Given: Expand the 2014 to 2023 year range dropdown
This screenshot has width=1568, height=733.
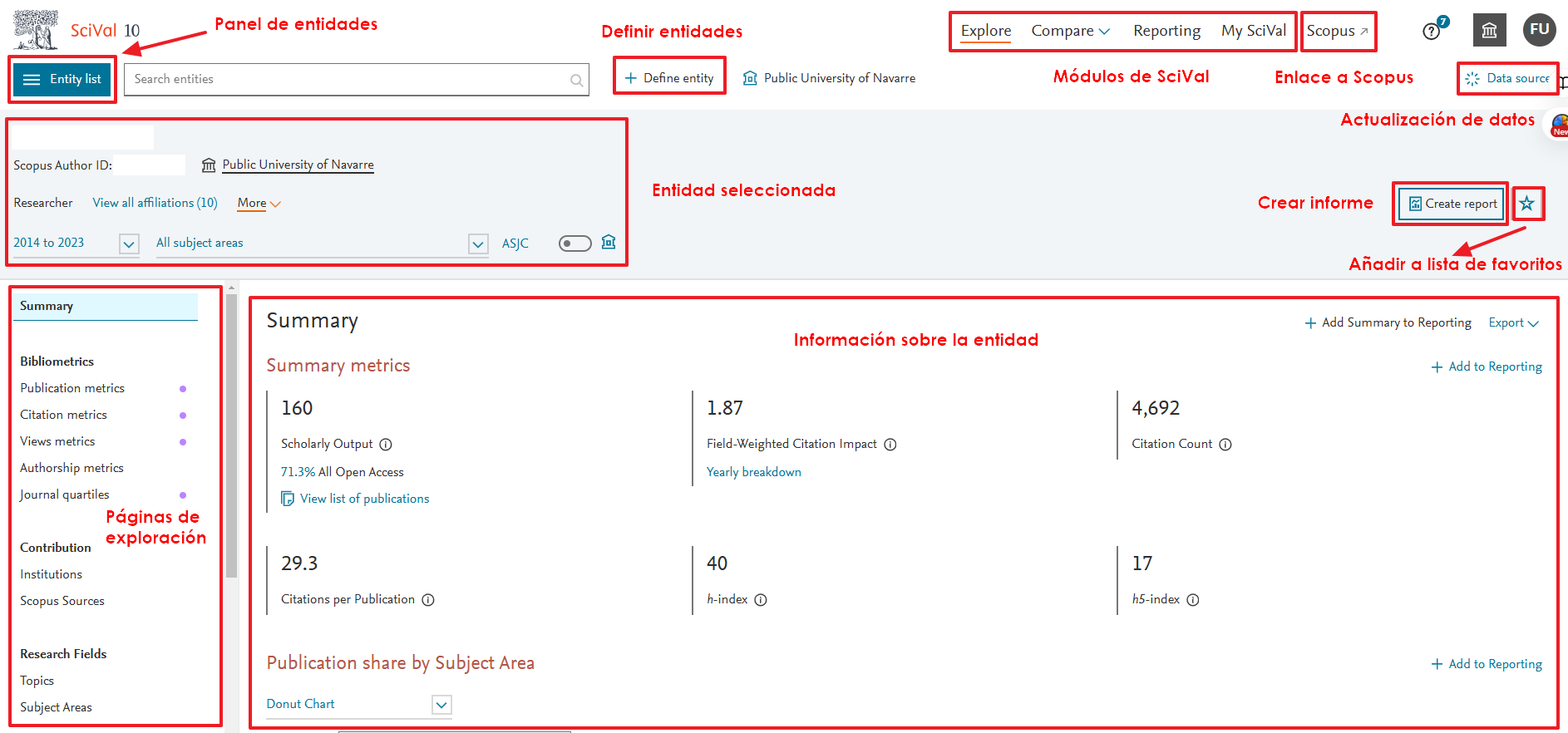Looking at the screenshot, I should (x=129, y=244).
